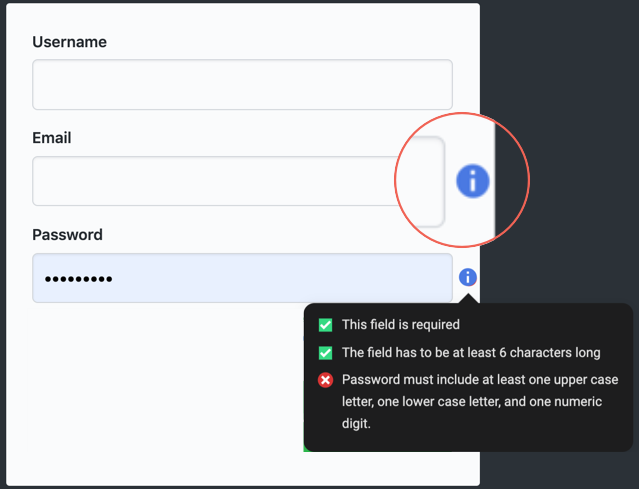Click the small info icon beside Password field

click(467, 278)
